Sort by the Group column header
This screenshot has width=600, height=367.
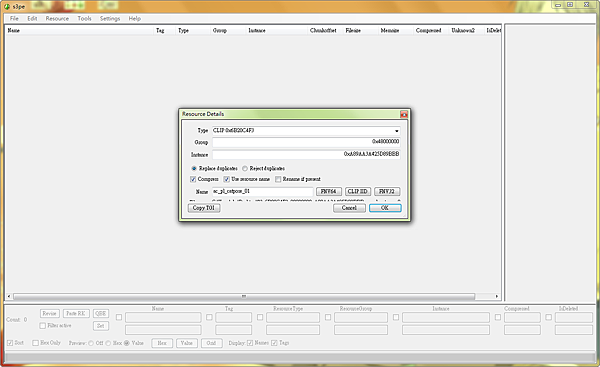[x=228, y=30]
